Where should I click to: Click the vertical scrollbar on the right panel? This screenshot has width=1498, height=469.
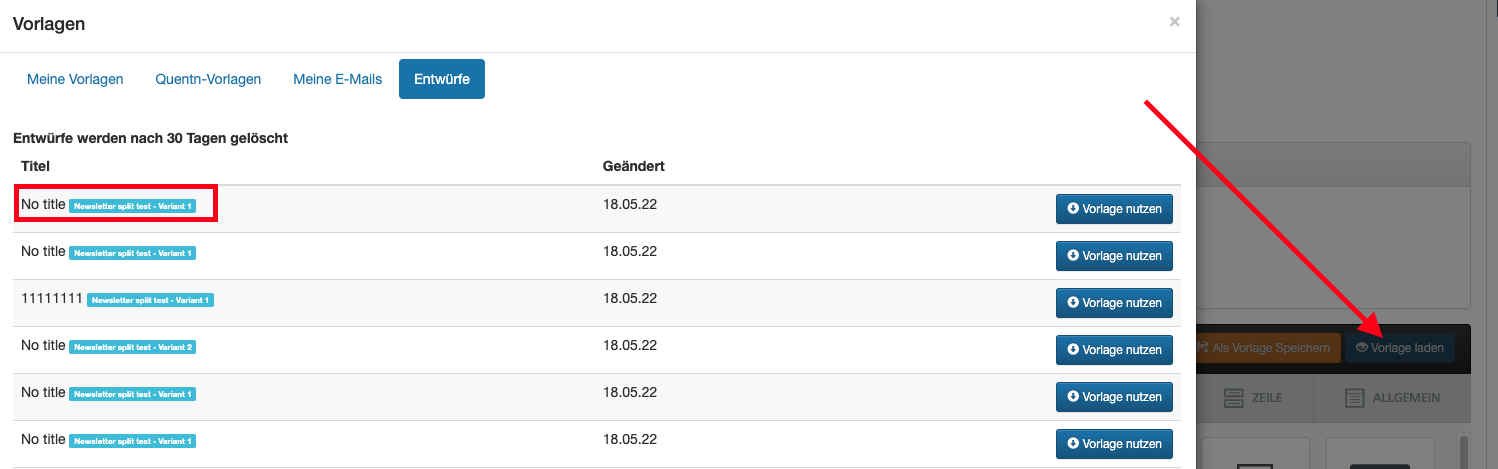point(1462,450)
